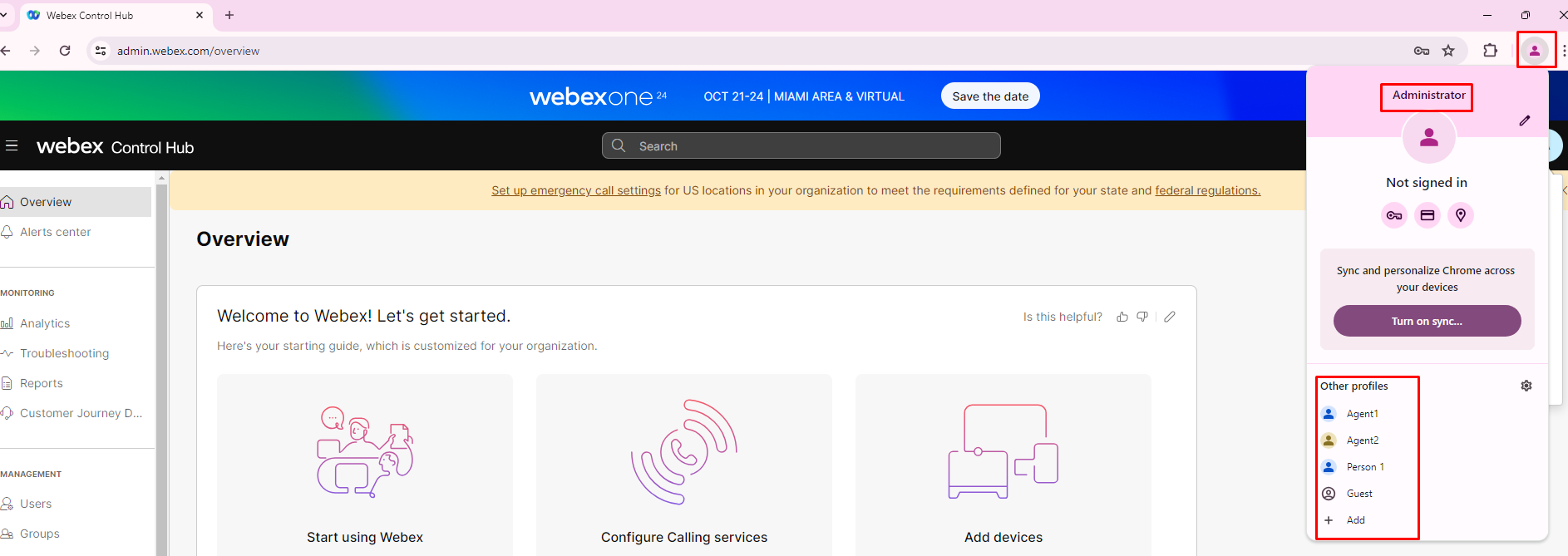Screen dimensions: 1568x556
Task: Click Turn on sync button
Action: [x=1427, y=321]
